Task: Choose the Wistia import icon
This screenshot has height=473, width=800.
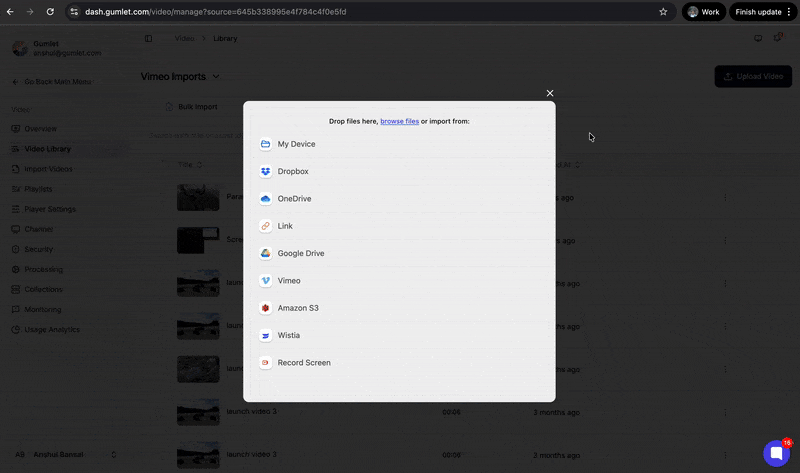Action: [266, 336]
